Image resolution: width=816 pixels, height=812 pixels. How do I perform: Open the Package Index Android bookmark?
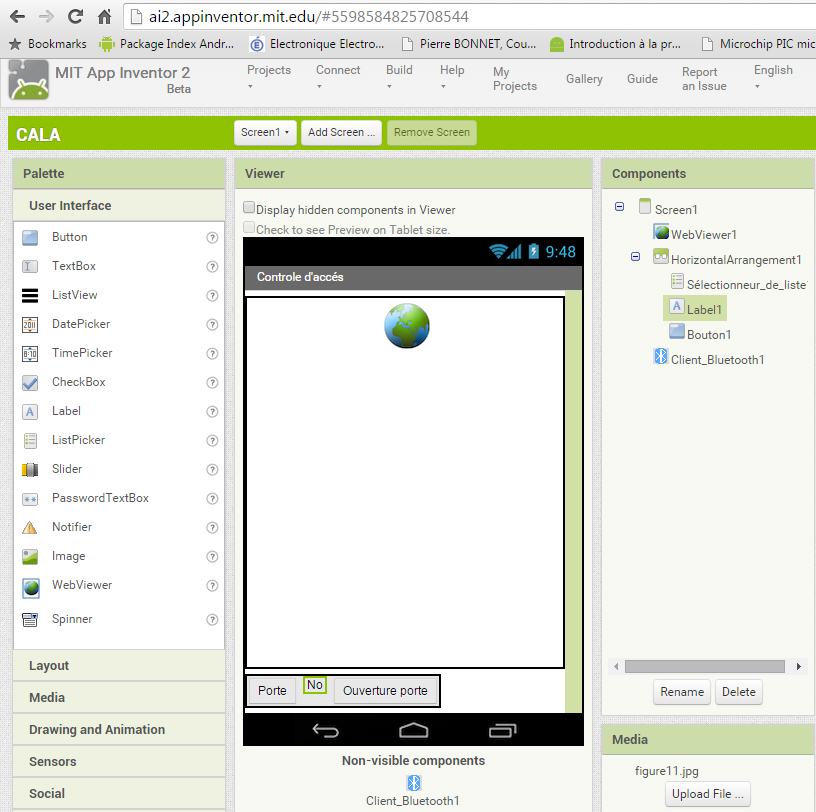coord(167,44)
